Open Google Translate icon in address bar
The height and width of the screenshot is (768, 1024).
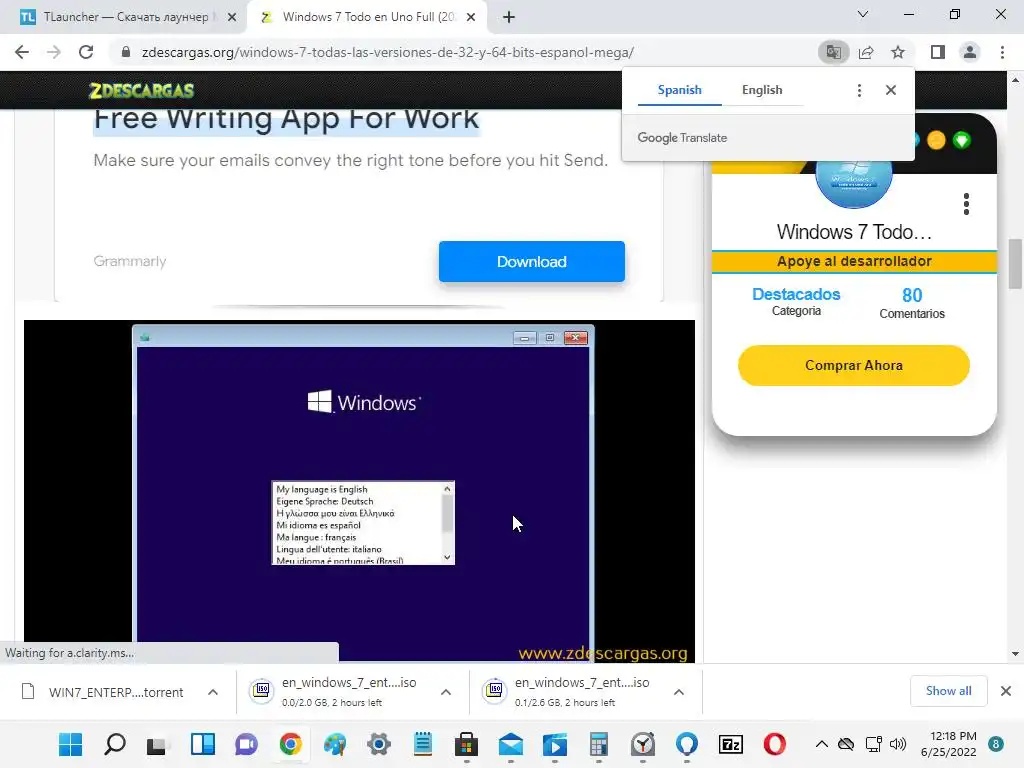pos(833,52)
